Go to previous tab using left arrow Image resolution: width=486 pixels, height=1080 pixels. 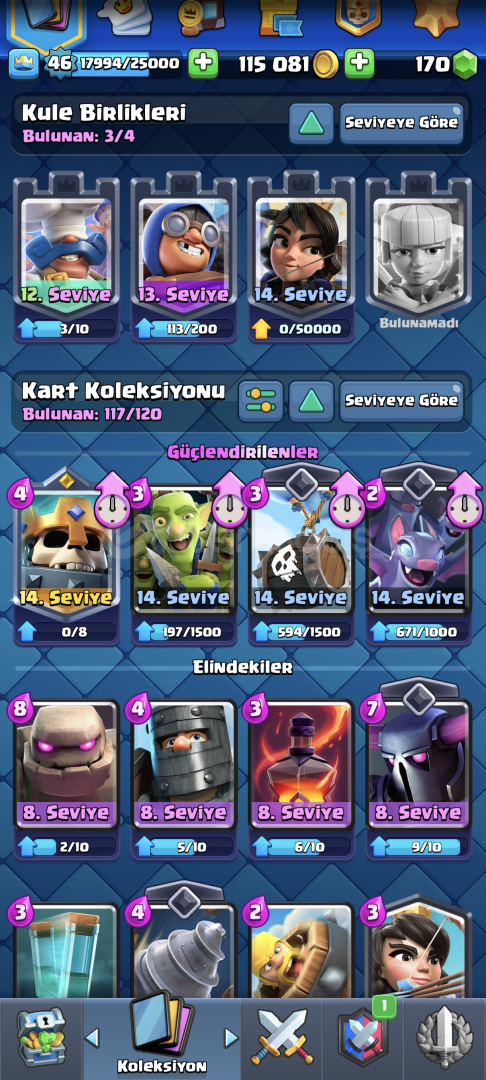pos(92,1038)
